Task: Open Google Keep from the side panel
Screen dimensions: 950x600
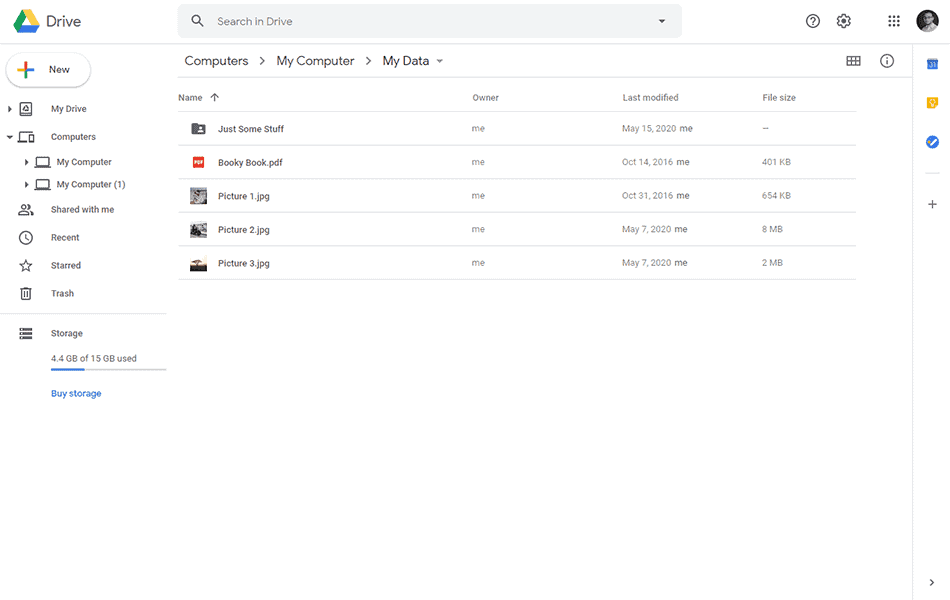Action: pyautogui.click(x=932, y=103)
